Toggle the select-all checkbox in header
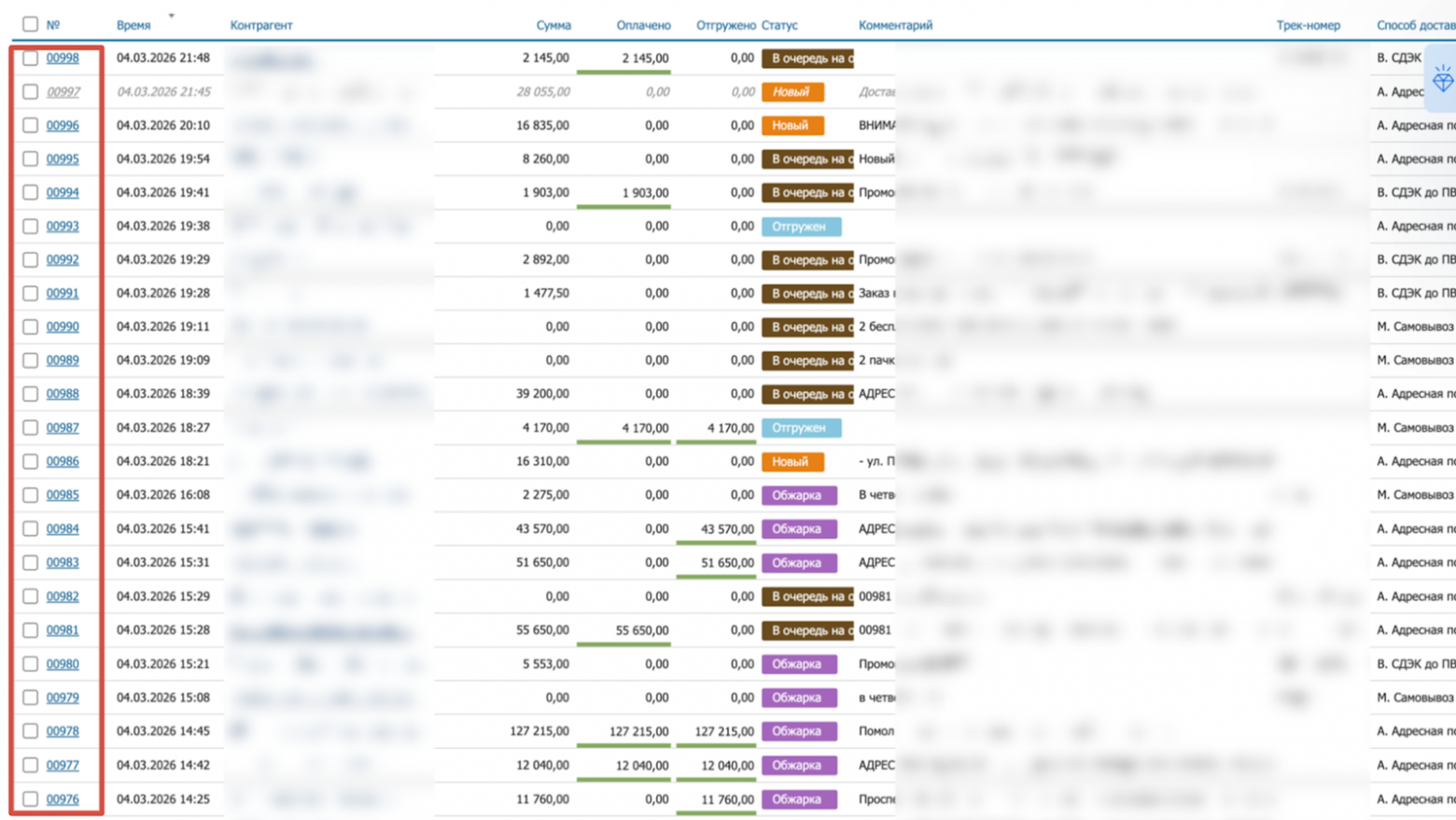1456x820 pixels. click(x=31, y=24)
